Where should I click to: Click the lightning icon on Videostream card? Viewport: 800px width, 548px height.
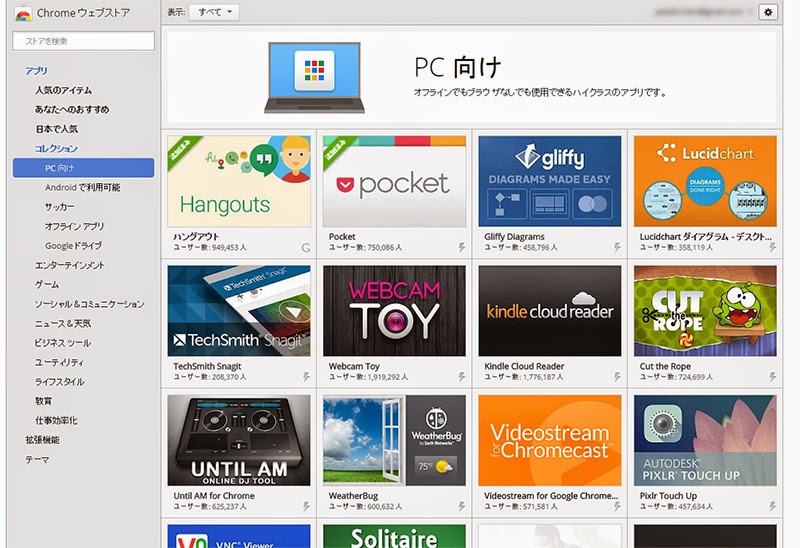pyautogui.click(x=617, y=507)
